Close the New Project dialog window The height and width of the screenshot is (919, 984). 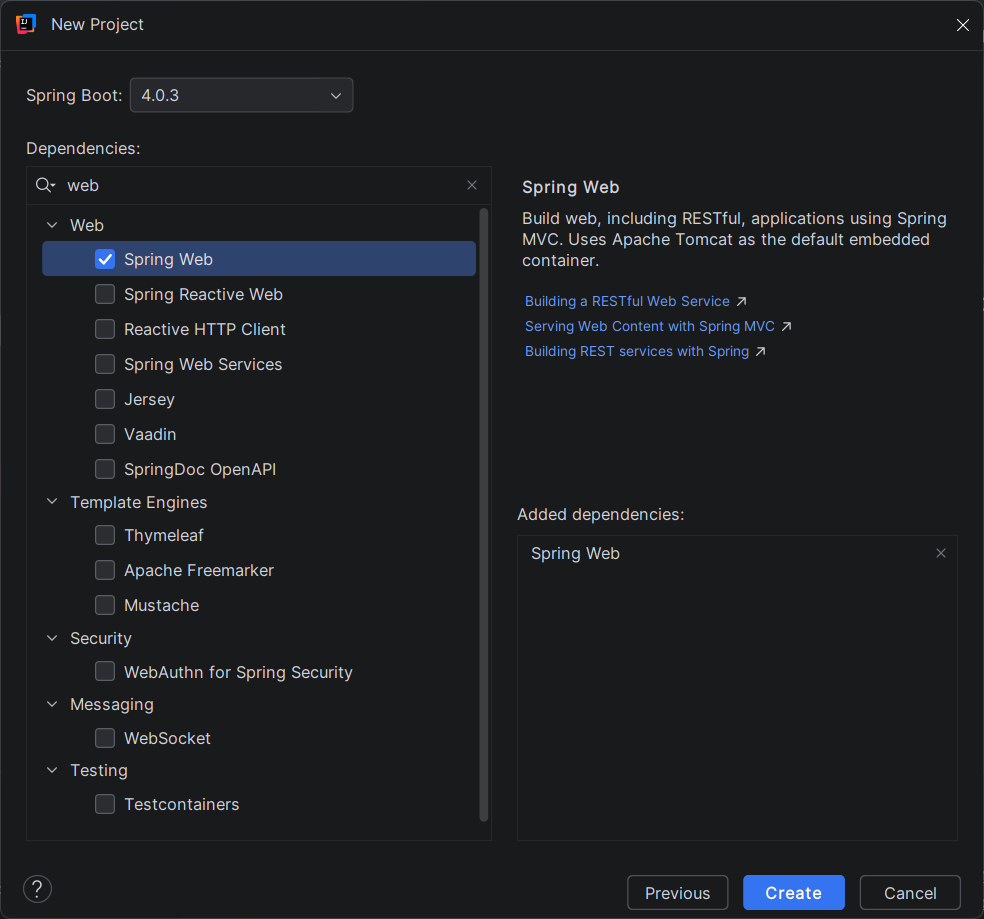(962, 25)
